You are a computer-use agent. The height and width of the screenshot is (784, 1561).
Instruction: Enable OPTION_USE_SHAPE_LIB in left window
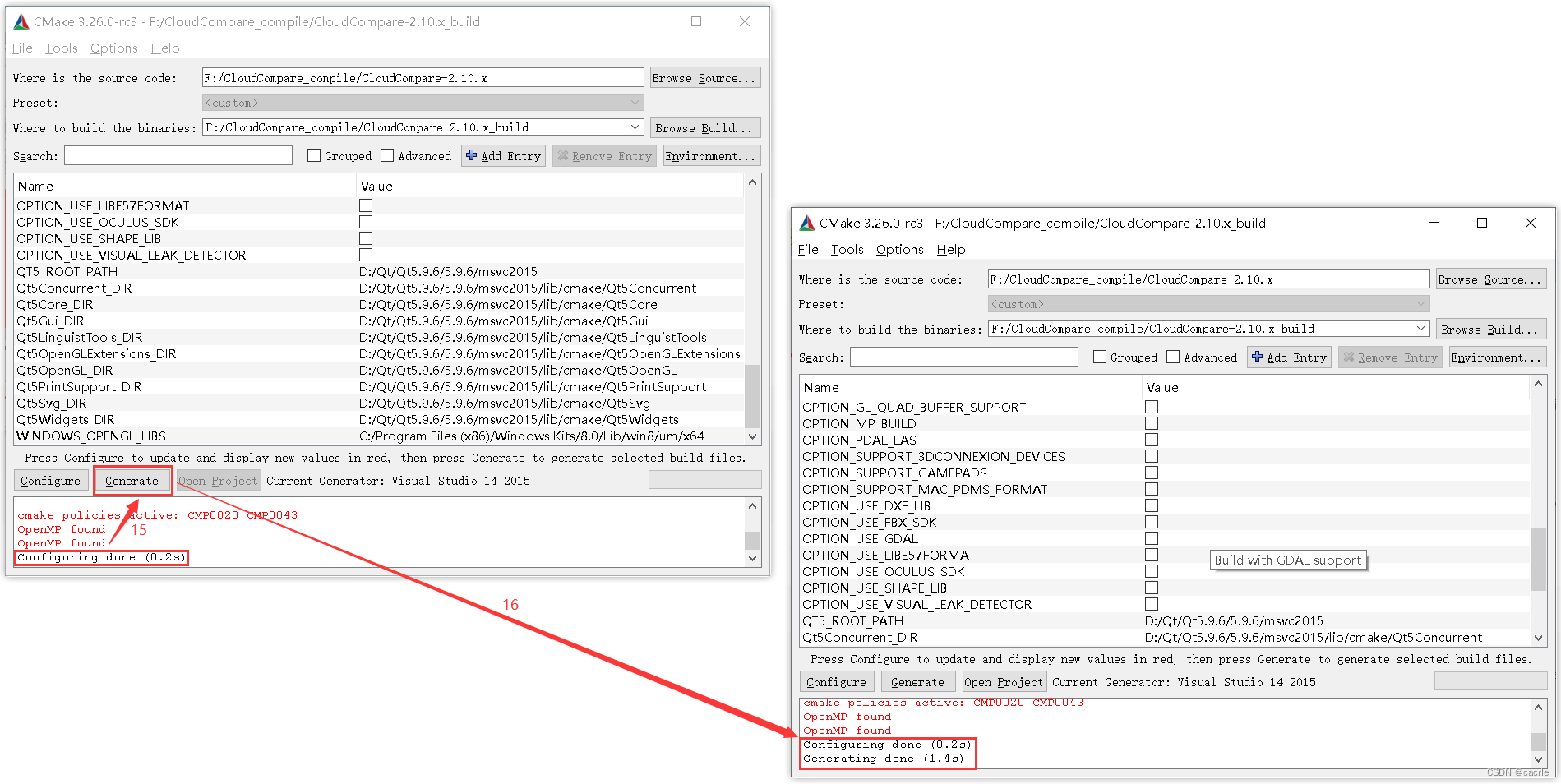click(366, 238)
